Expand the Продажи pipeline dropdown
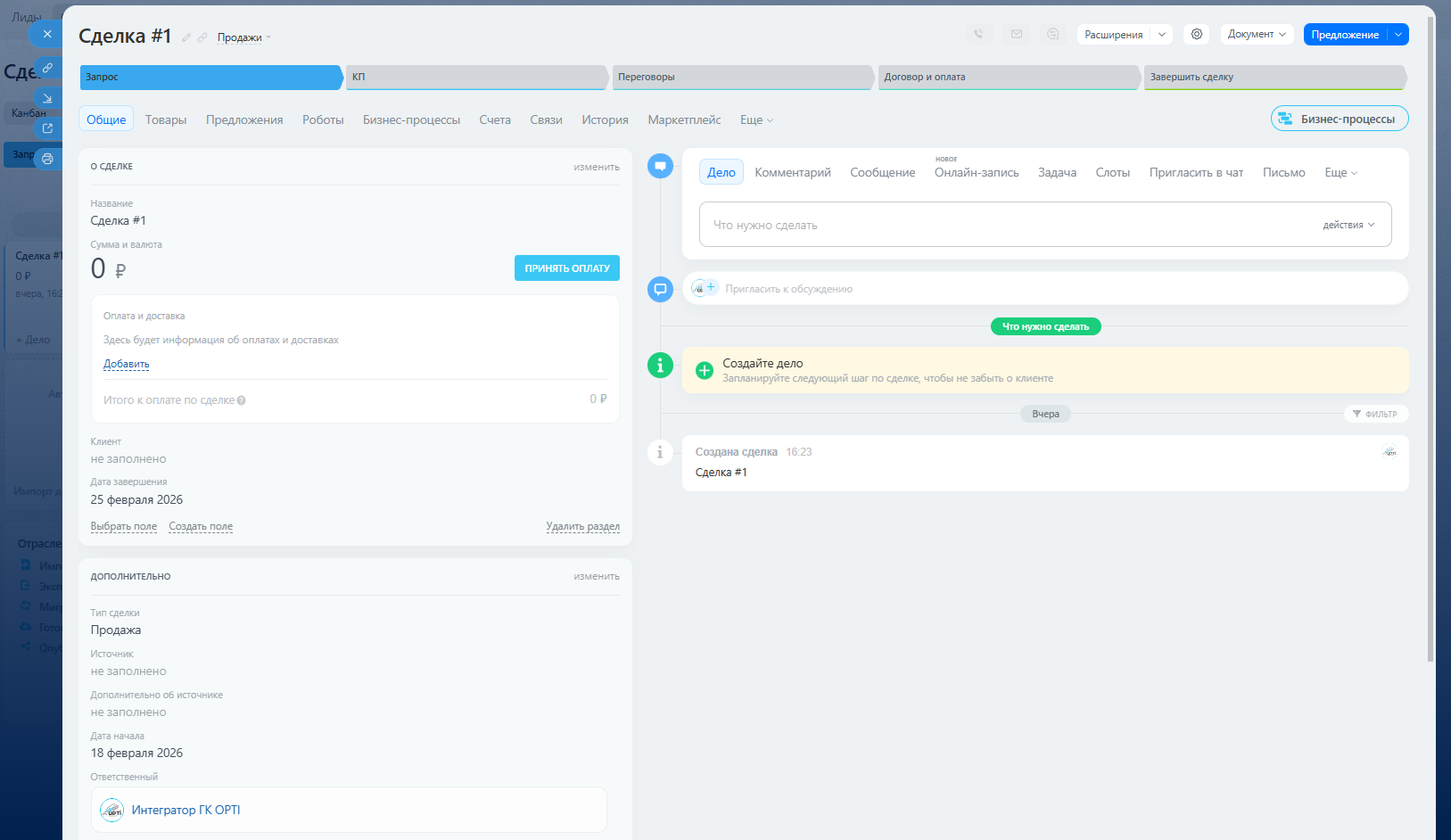The width and height of the screenshot is (1451, 840). point(243,37)
